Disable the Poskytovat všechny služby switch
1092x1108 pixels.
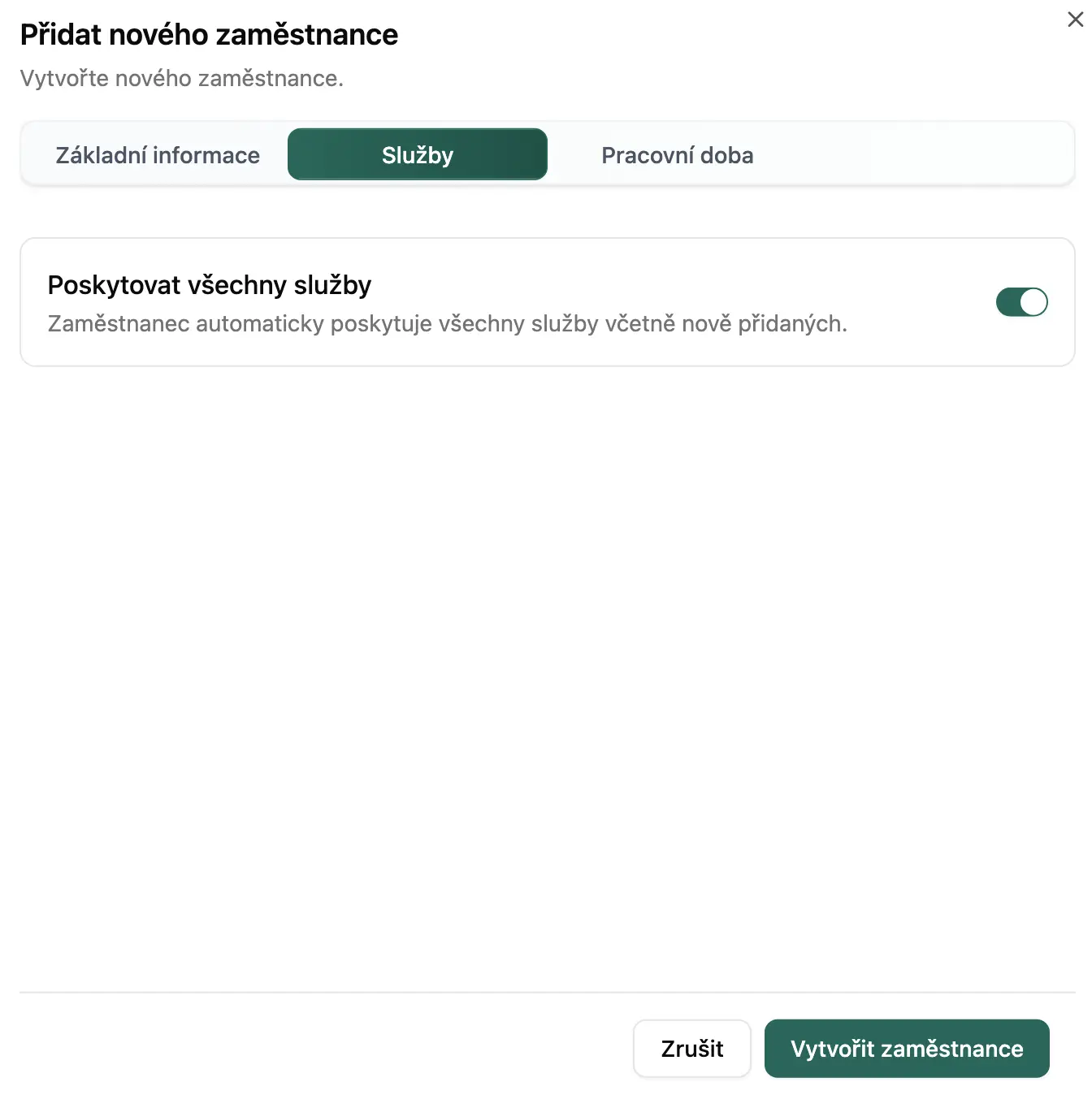pos(1021,302)
